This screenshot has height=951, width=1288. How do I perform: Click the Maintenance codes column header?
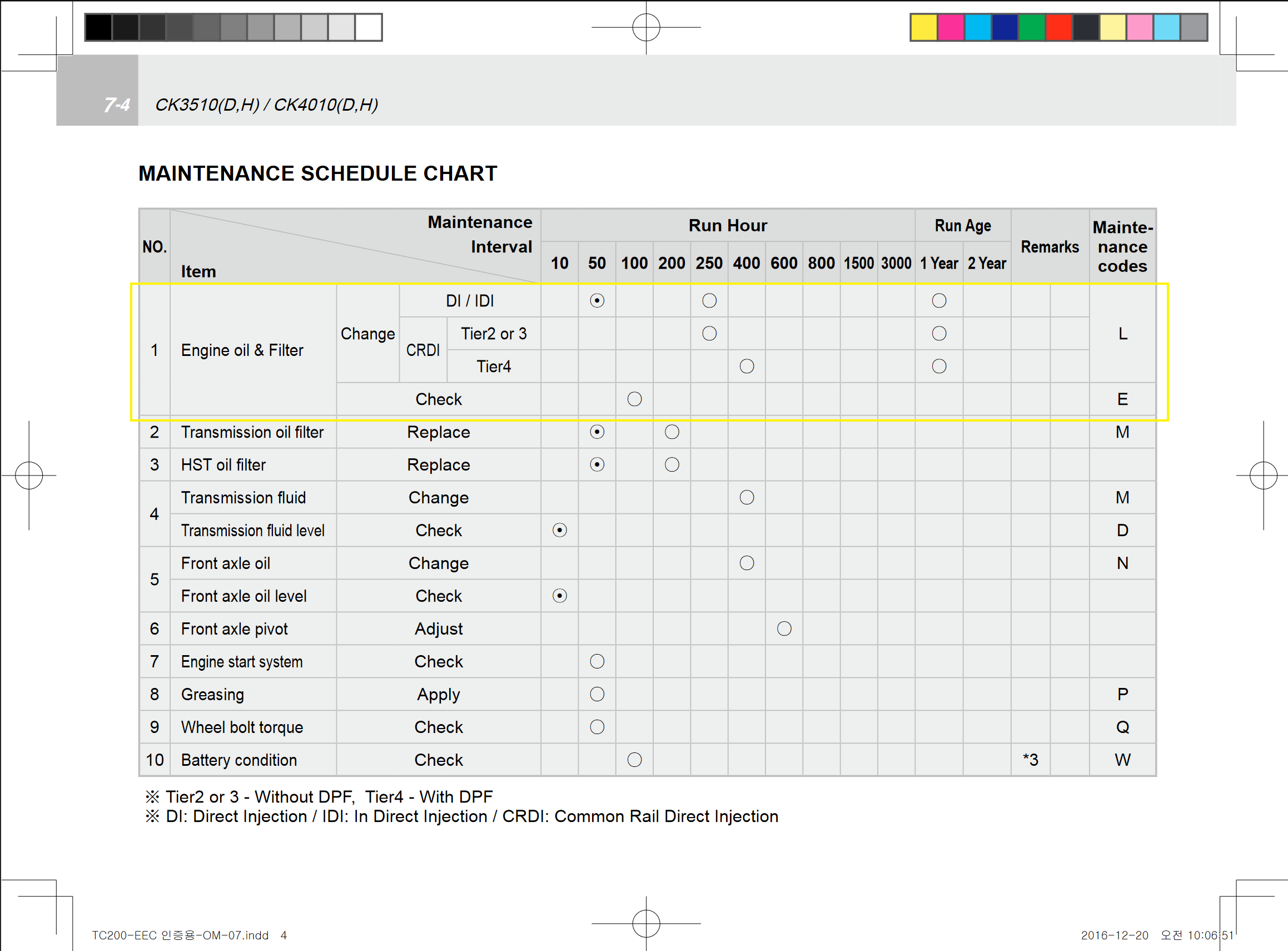(x=1122, y=246)
